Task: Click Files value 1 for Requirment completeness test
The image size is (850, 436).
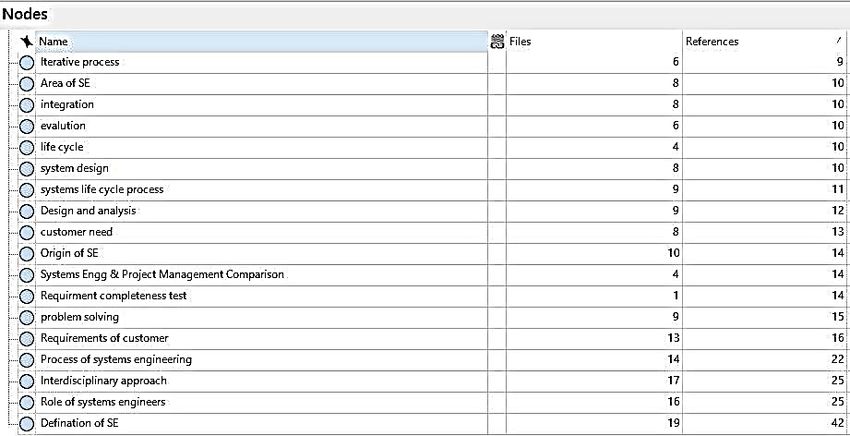Action: pos(675,296)
